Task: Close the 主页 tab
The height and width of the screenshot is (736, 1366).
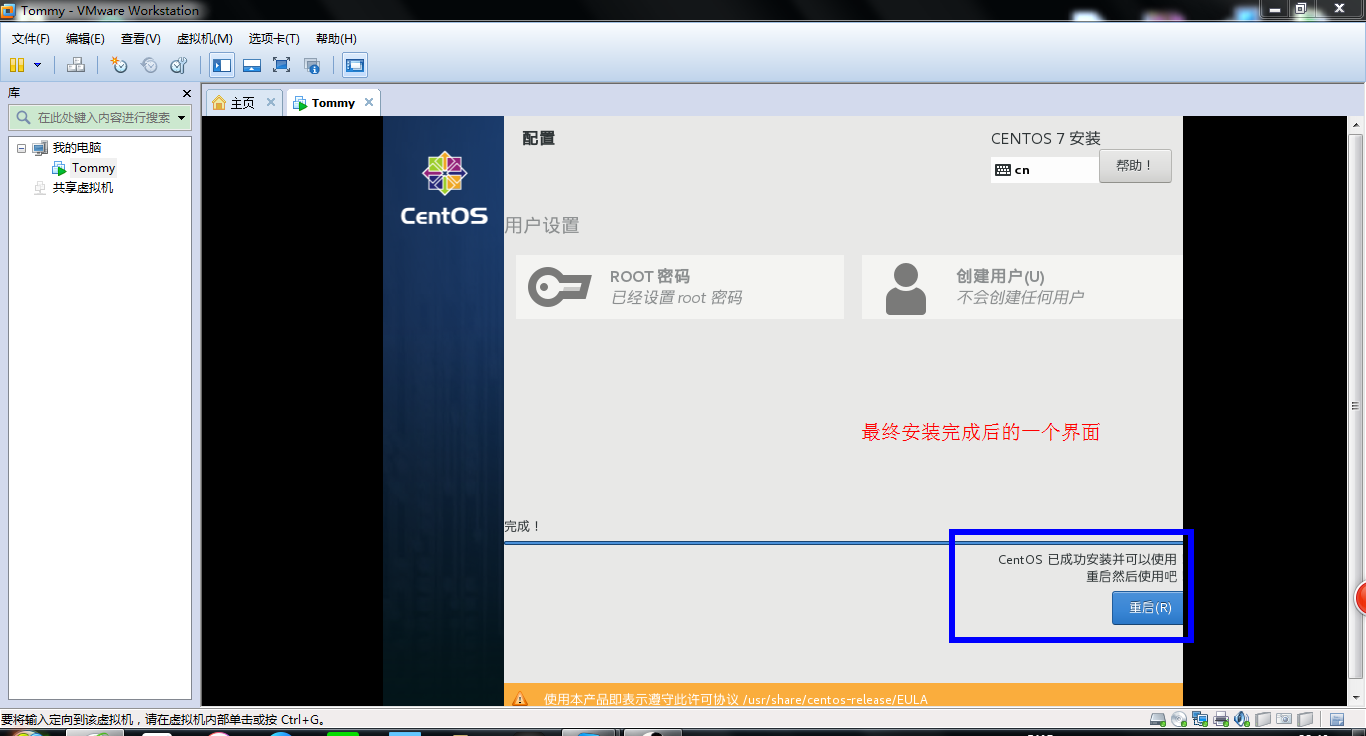Action: click(271, 102)
